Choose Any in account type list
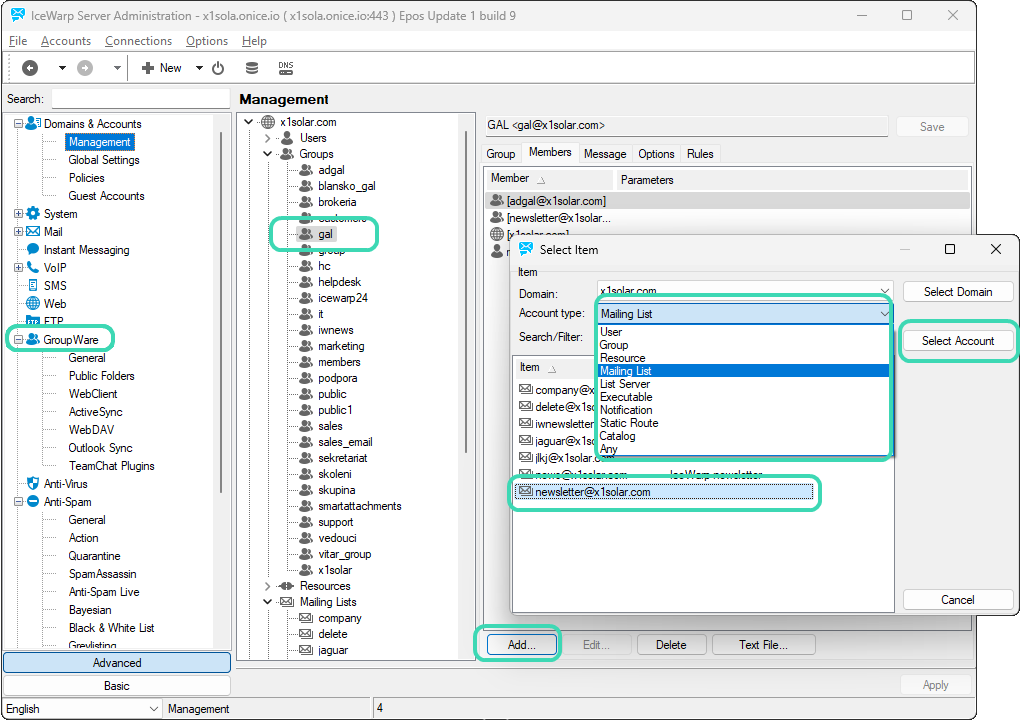 point(743,449)
